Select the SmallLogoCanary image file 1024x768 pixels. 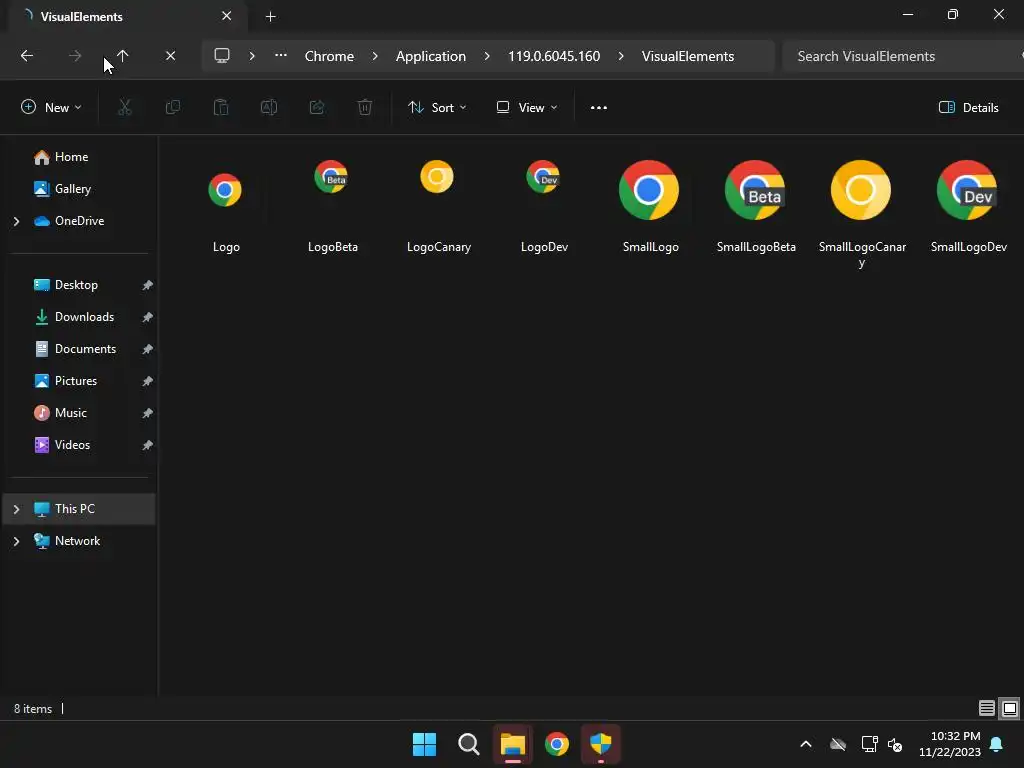click(x=862, y=216)
